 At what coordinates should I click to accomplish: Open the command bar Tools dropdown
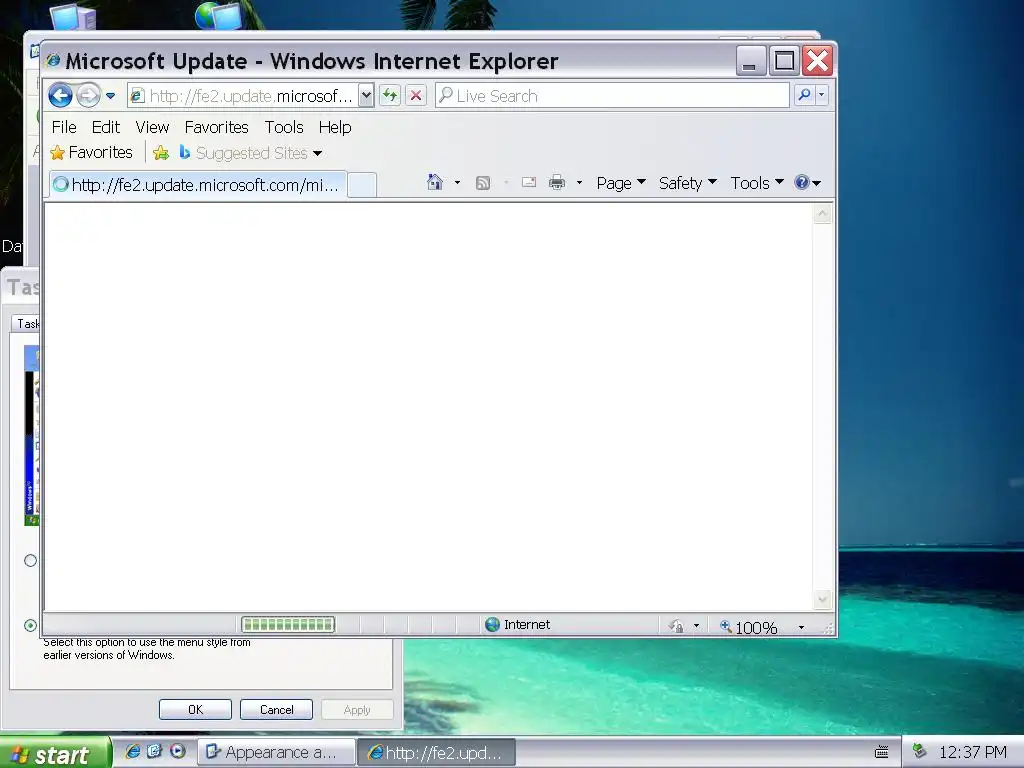(757, 183)
